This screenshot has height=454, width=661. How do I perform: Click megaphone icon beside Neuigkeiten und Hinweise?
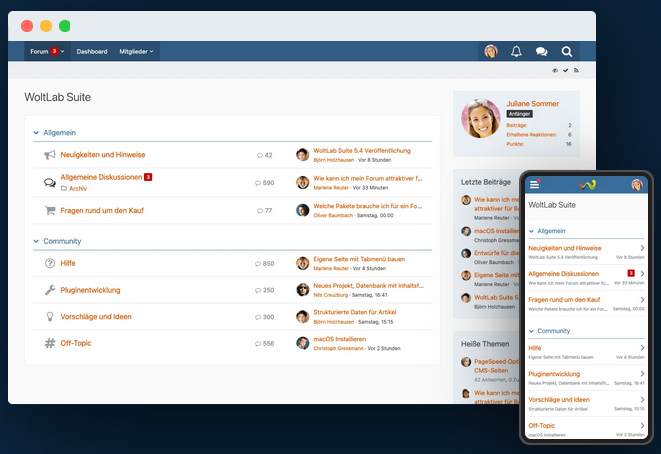point(50,155)
